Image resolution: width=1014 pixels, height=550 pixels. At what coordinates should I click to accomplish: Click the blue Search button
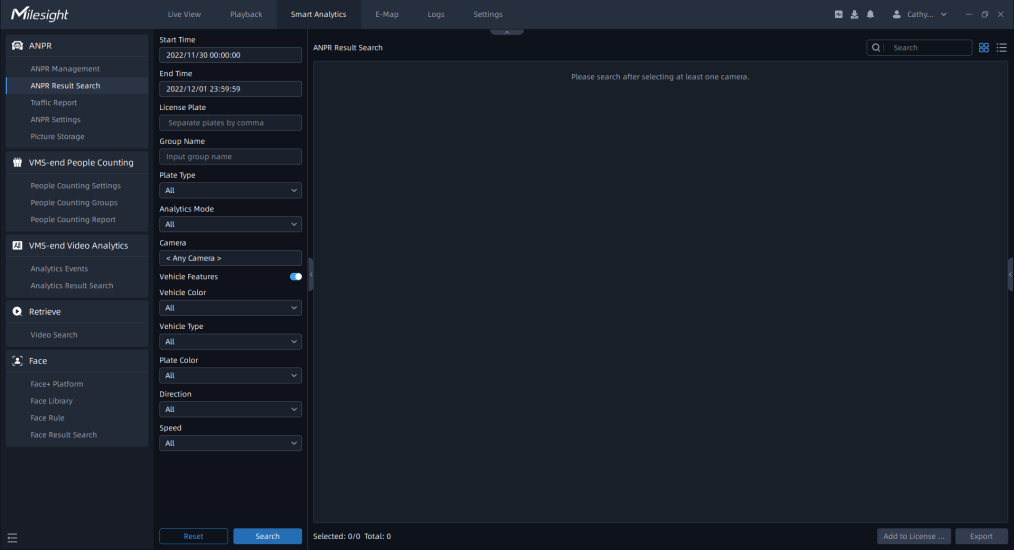pyautogui.click(x=268, y=536)
